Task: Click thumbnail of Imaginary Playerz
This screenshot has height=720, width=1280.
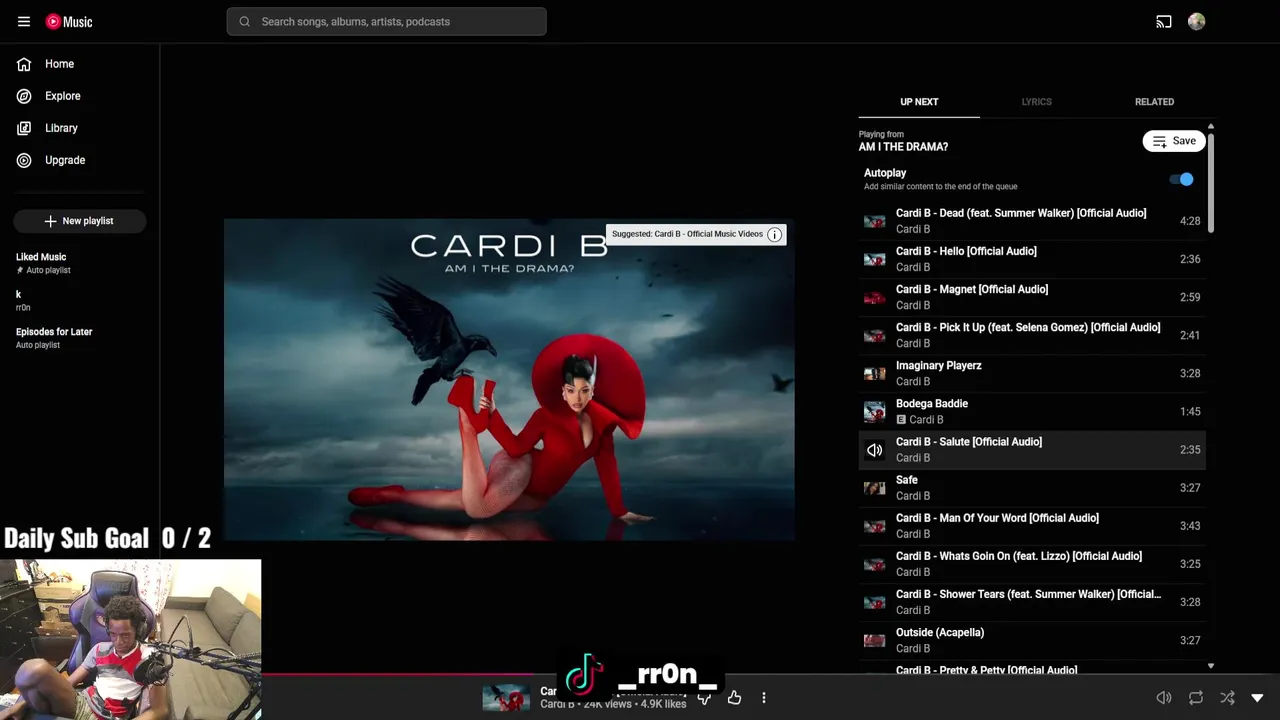Action: tap(874, 373)
